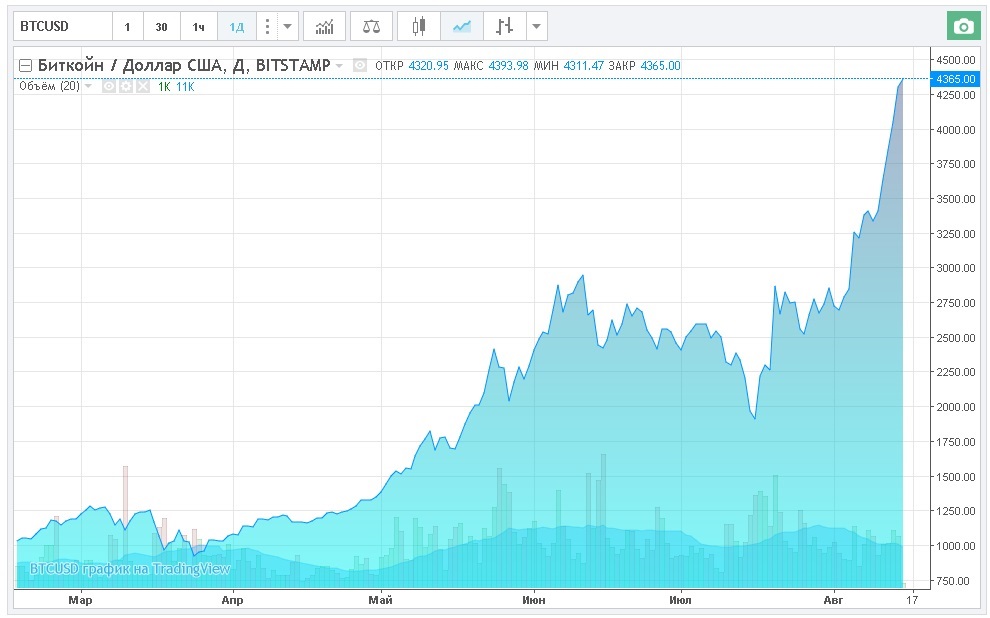Click the 3500.00 price axis label

point(956,199)
